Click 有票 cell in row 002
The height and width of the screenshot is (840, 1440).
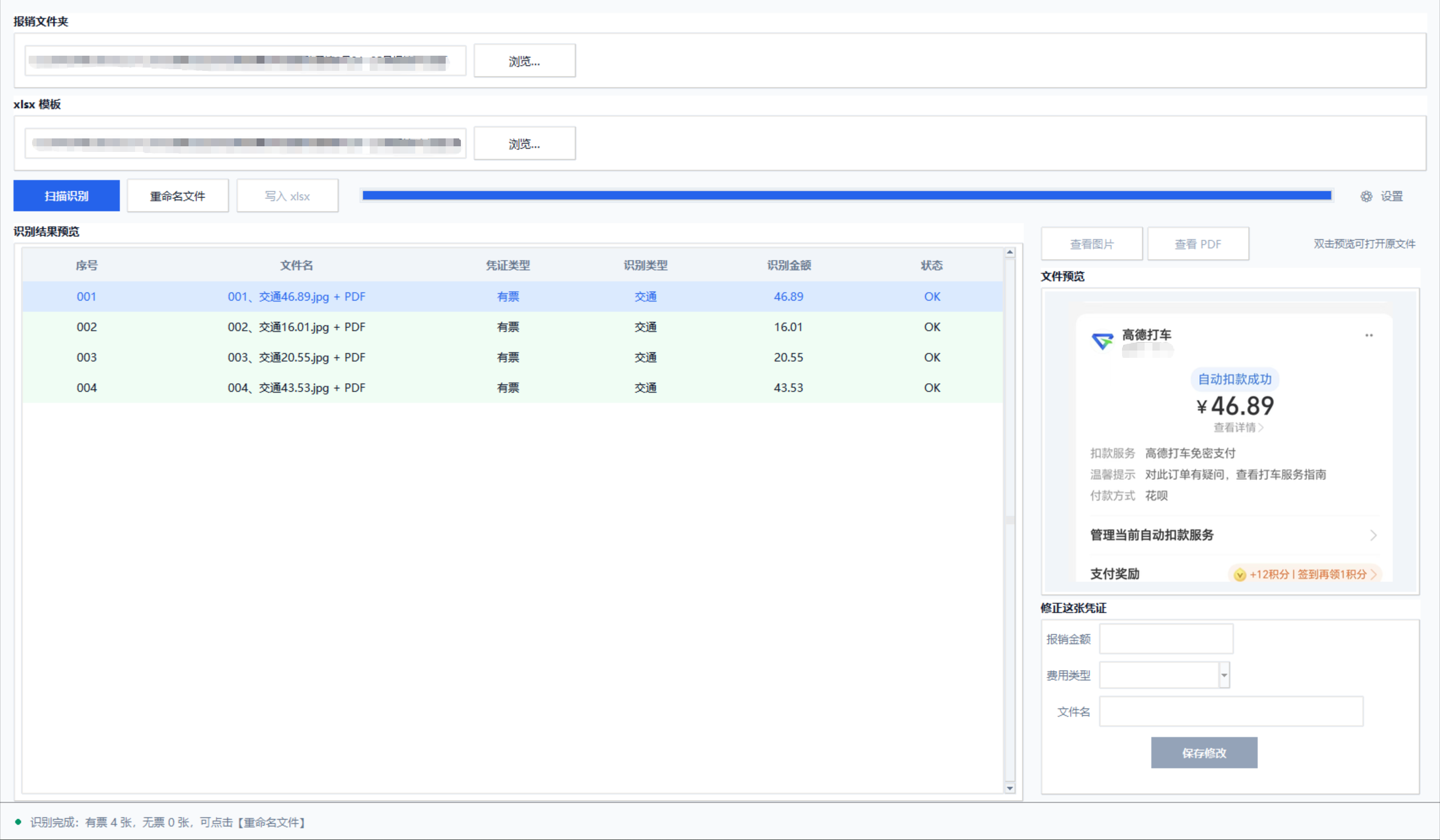pos(508,327)
